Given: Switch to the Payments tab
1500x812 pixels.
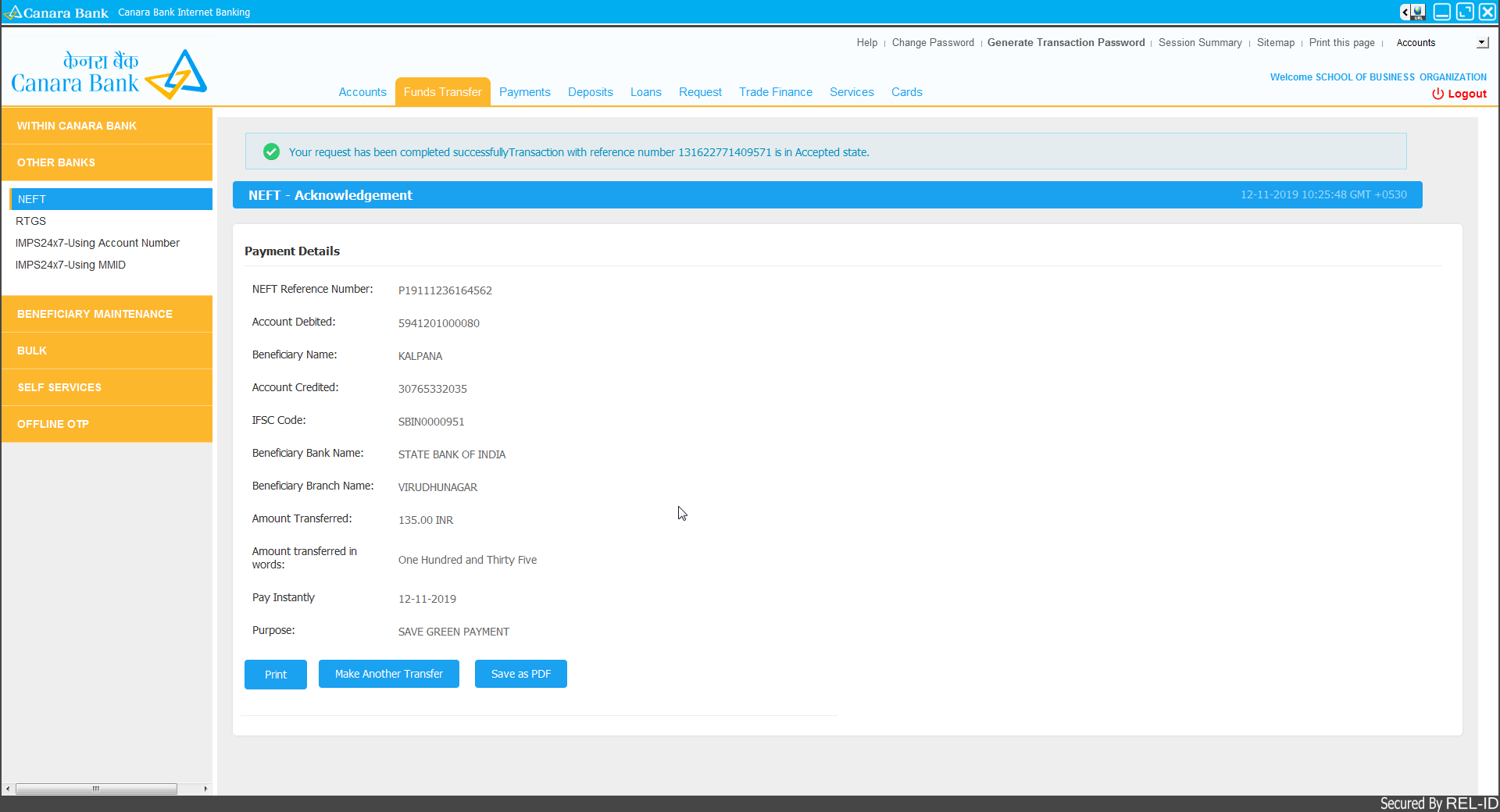Looking at the screenshot, I should tap(525, 92).
